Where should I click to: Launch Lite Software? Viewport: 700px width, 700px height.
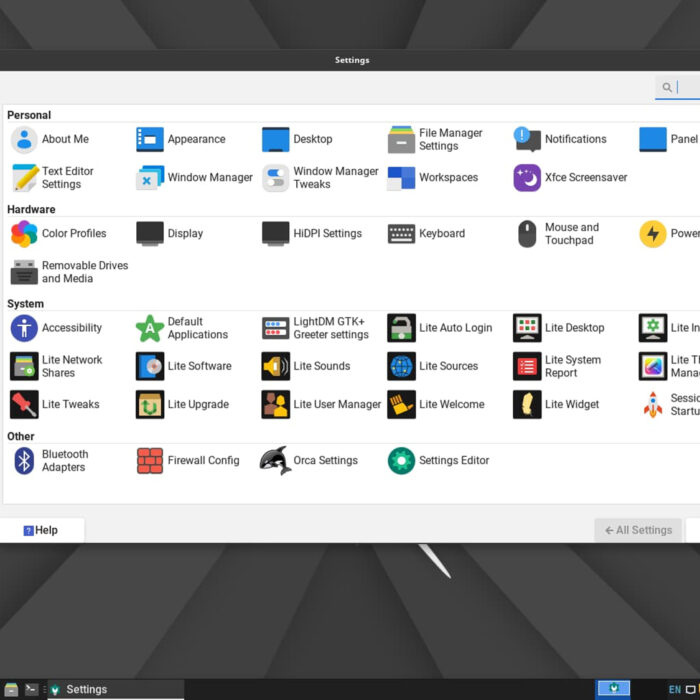click(x=184, y=366)
